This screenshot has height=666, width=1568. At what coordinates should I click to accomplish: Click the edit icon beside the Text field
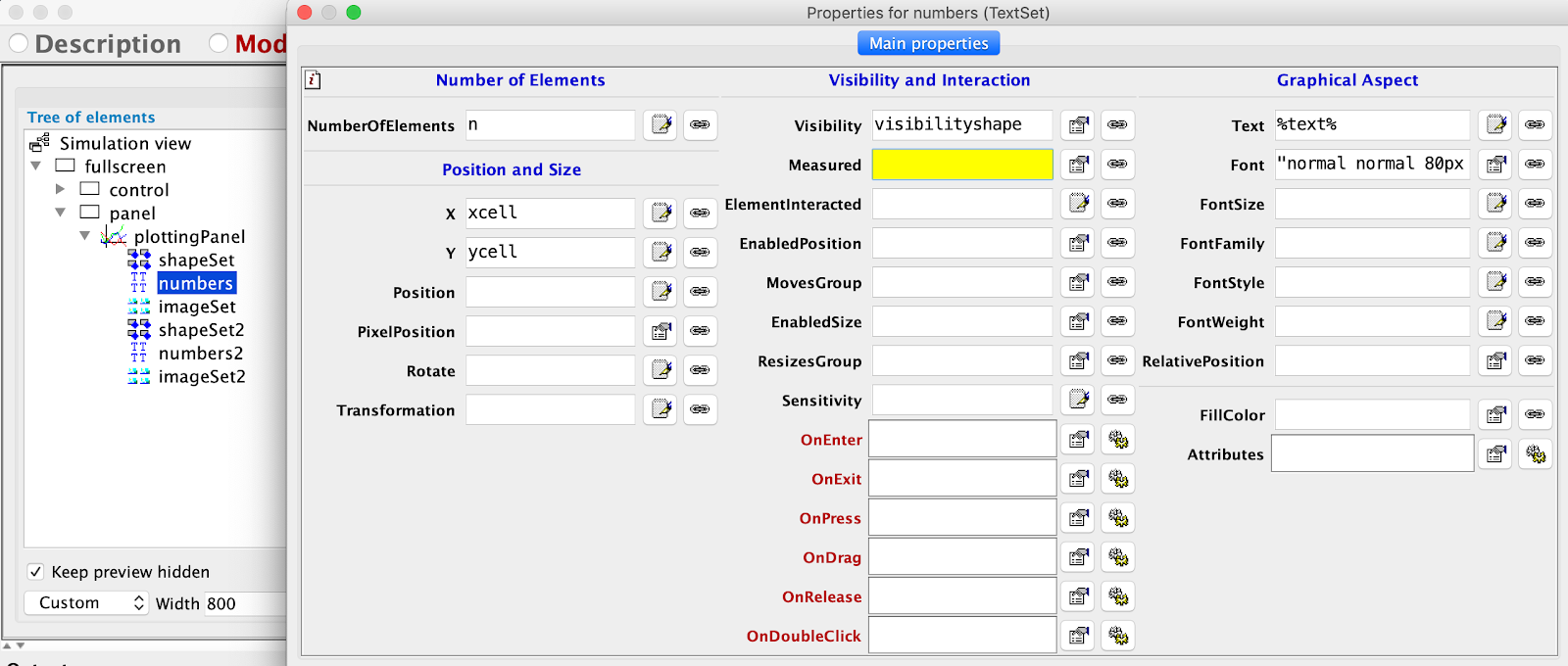point(1496,125)
